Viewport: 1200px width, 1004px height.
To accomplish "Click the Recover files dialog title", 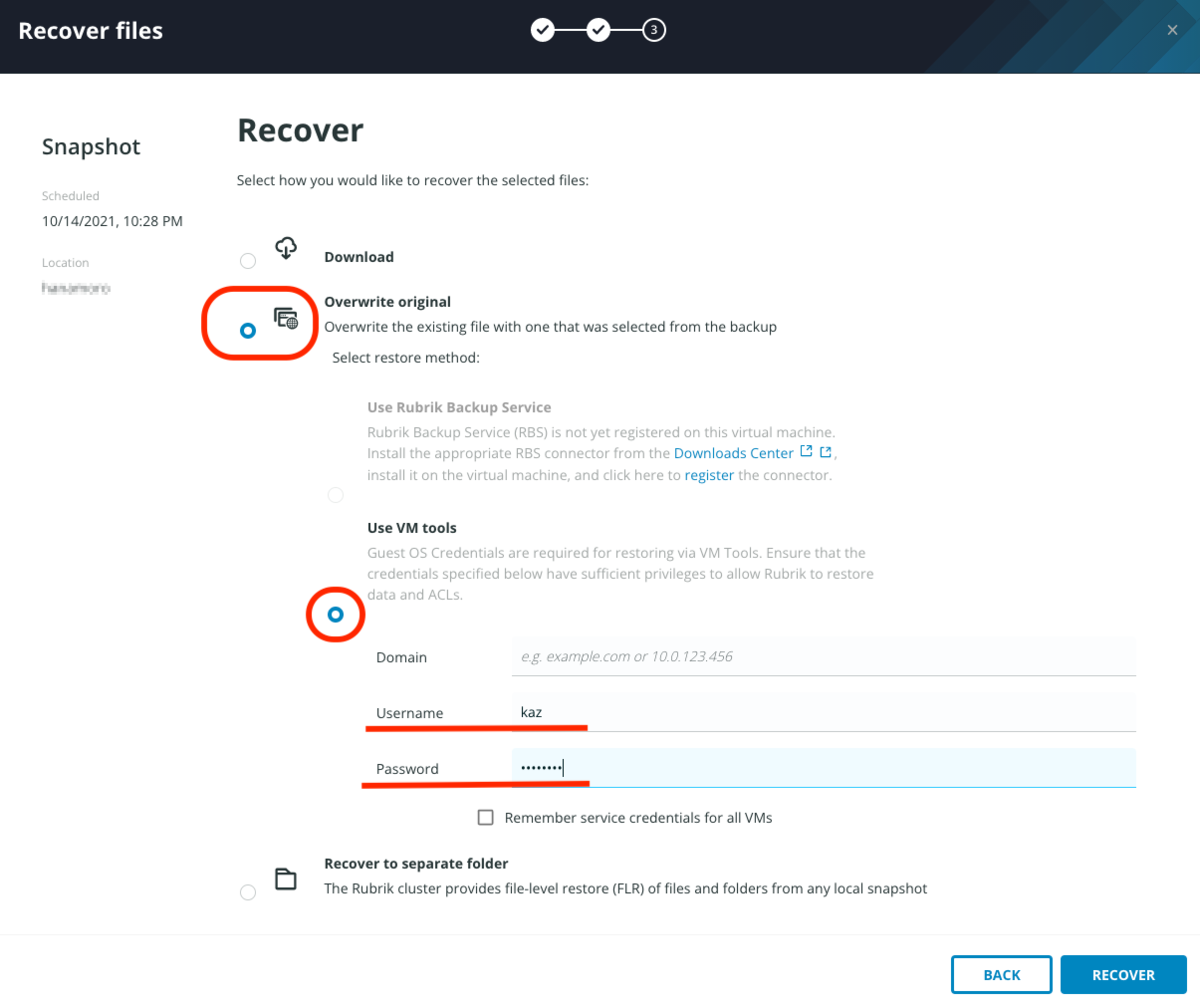I will tap(91, 31).
